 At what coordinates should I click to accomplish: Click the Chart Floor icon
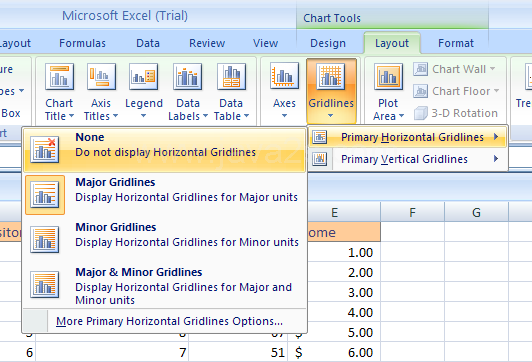(420, 91)
